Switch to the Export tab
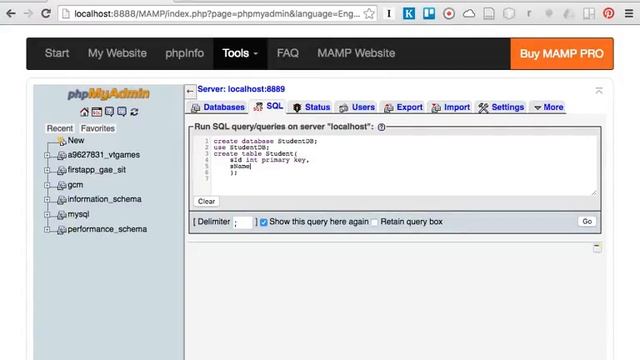 pyautogui.click(x=403, y=107)
